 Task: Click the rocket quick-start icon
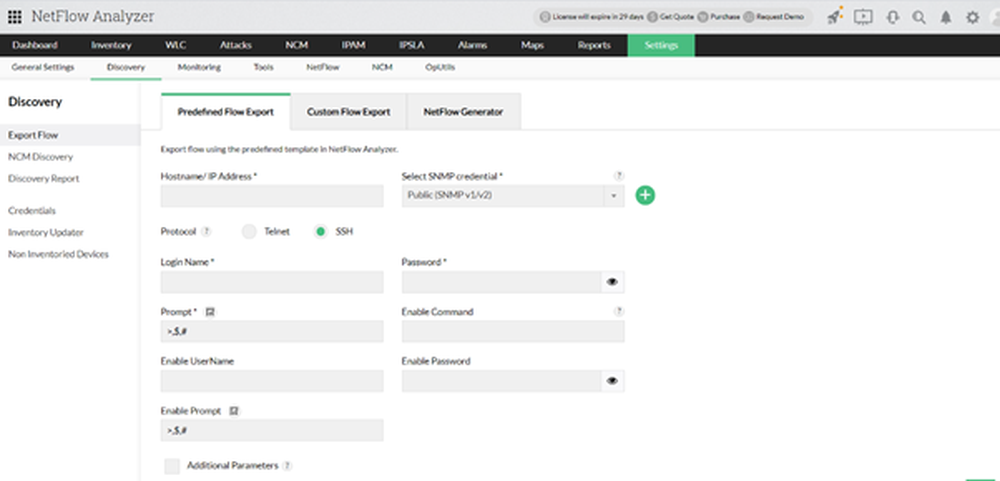[x=835, y=17]
